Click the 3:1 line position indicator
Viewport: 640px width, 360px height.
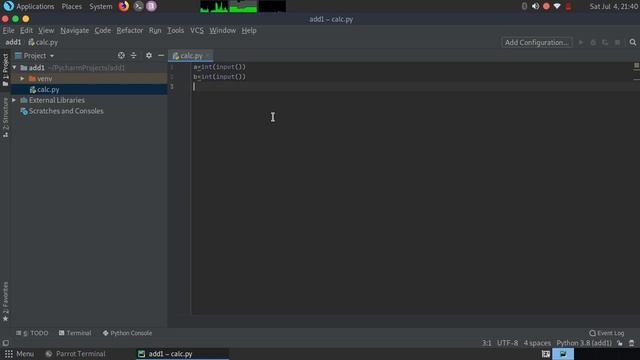487,343
